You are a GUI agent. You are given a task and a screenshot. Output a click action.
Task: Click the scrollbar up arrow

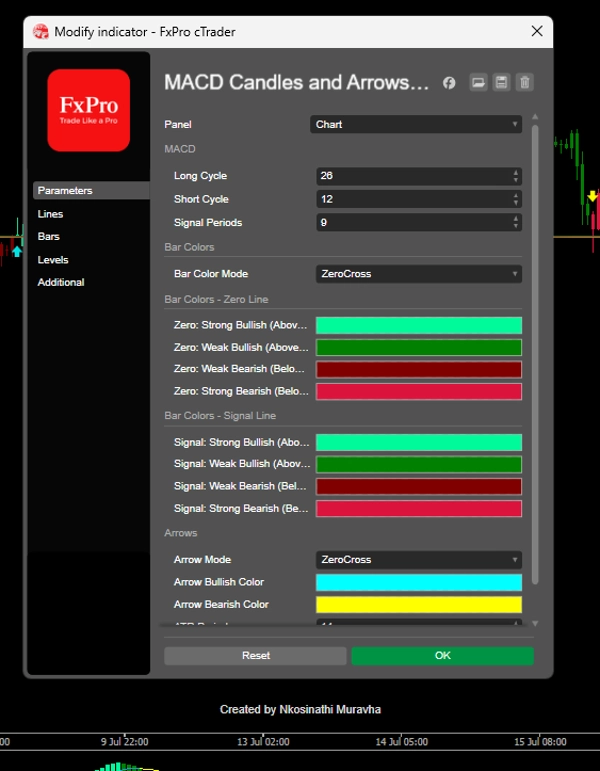tap(535, 117)
